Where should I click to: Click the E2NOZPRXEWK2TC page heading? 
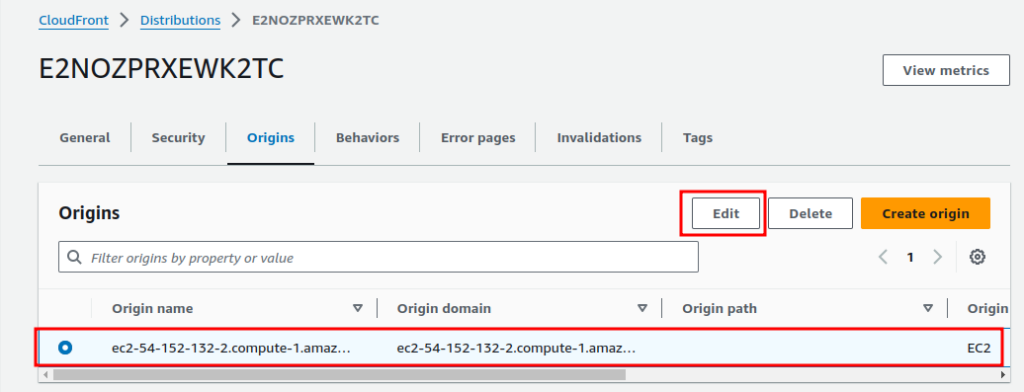click(x=161, y=69)
